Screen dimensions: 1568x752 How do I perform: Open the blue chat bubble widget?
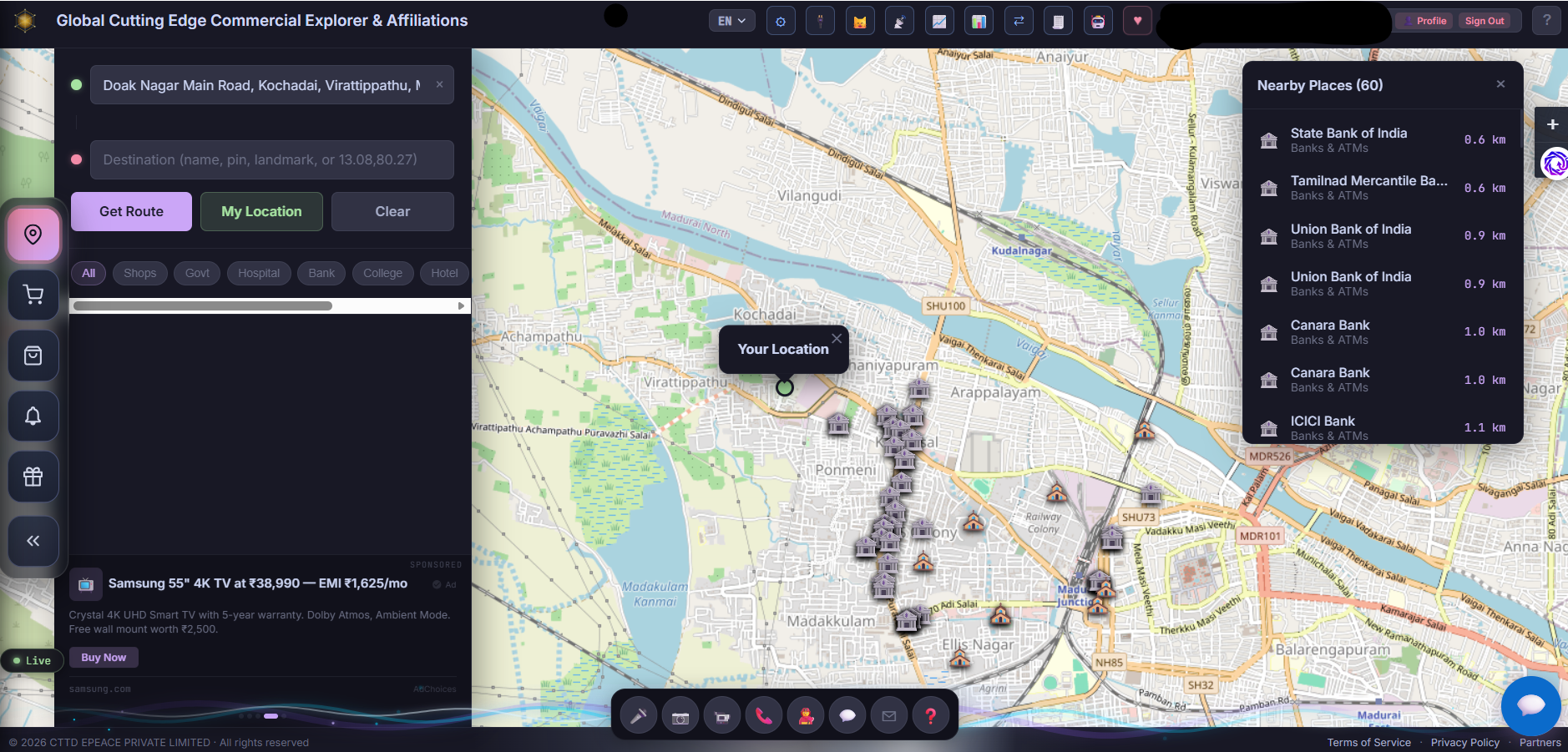click(1530, 706)
